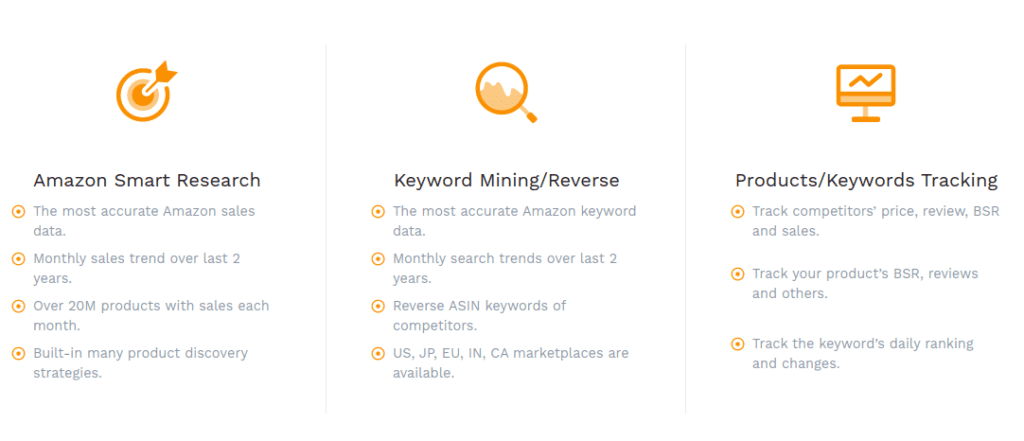Click 'Reverse ASIN keywords of competitors' text
Screen dimensions: 1024x441
(x=479, y=315)
